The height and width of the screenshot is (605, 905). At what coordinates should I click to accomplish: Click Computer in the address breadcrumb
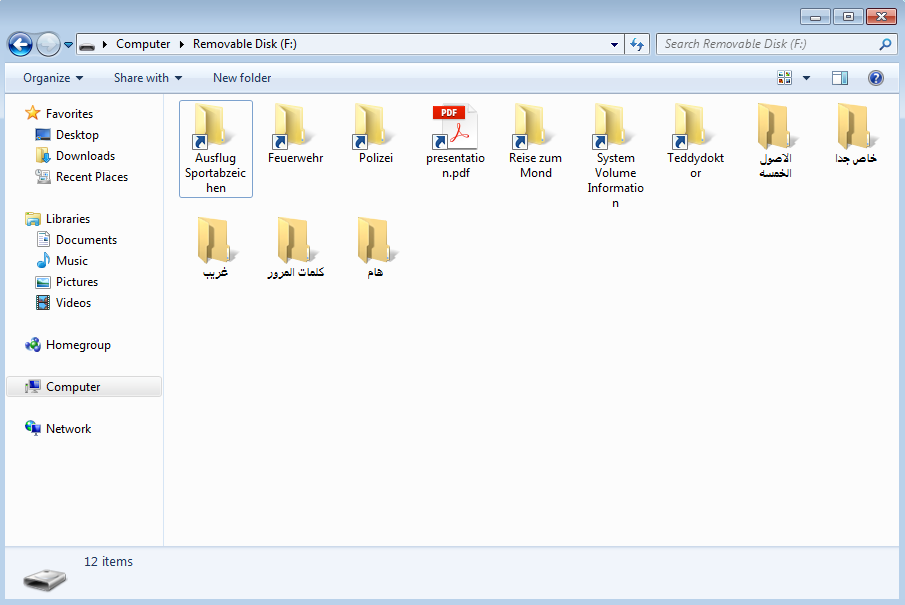[143, 44]
